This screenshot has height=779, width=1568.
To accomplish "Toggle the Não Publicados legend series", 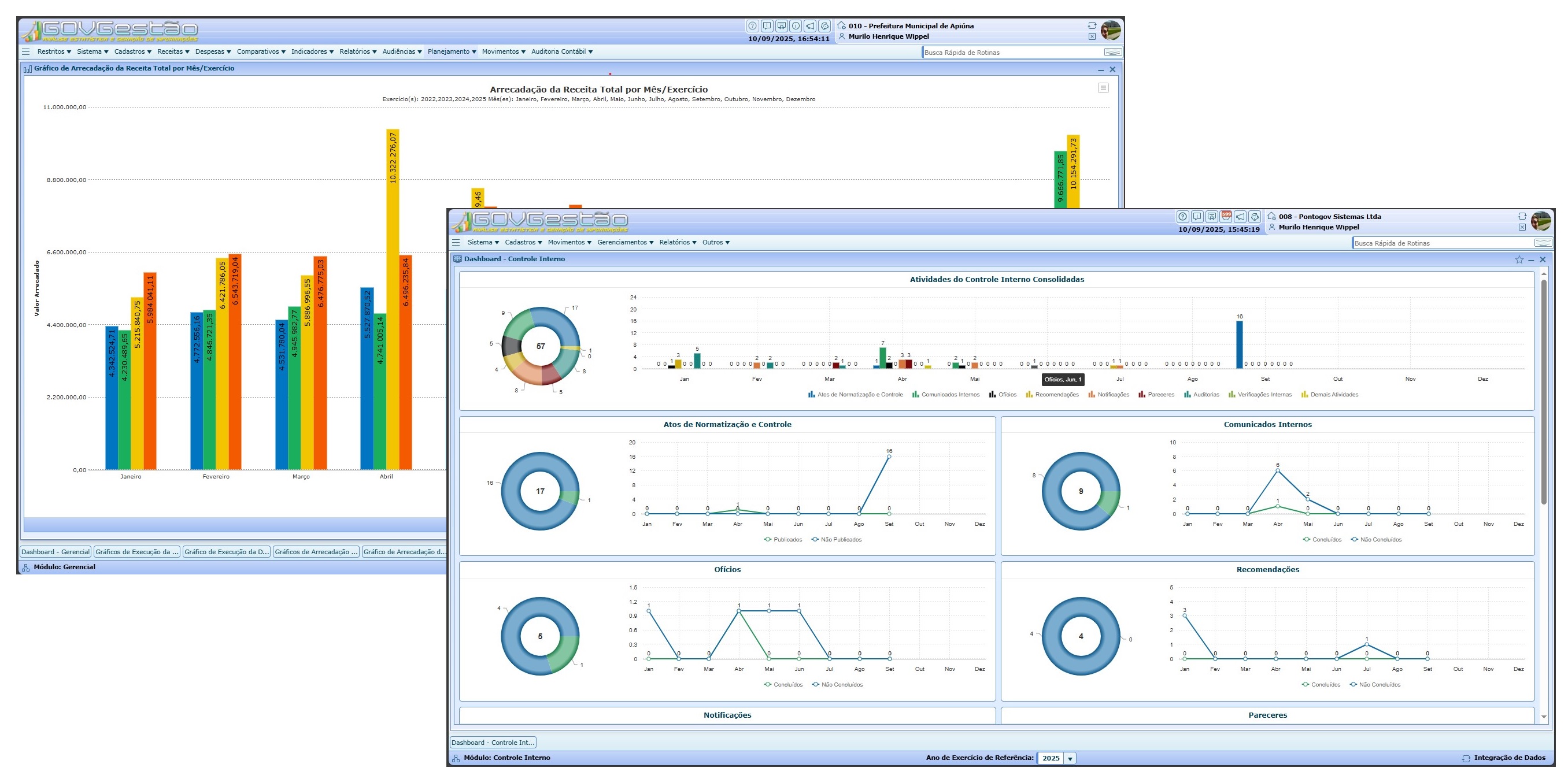I will 841,540.
